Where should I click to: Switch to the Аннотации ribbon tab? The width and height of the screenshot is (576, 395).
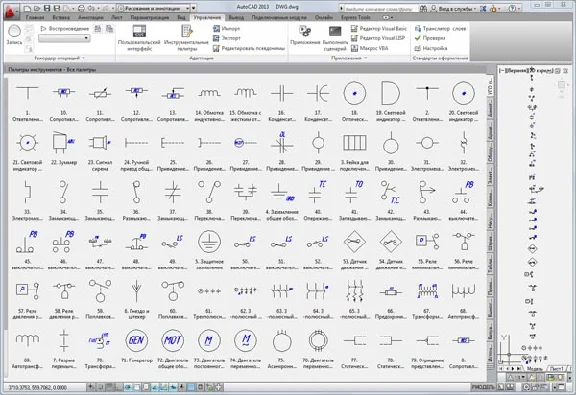point(91,17)
